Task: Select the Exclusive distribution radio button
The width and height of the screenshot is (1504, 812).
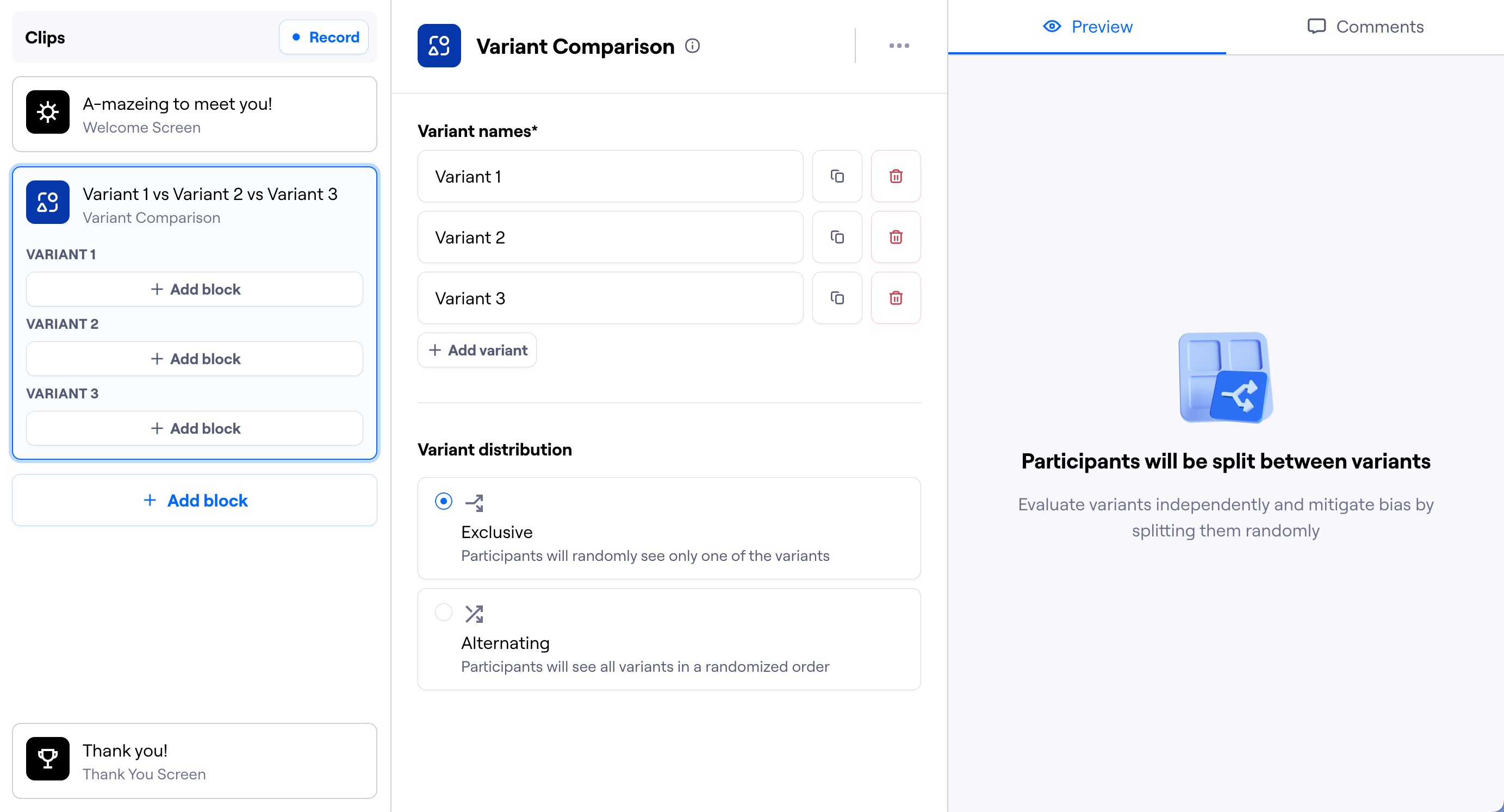Action: pyautogui.click(x=444, y=501)
